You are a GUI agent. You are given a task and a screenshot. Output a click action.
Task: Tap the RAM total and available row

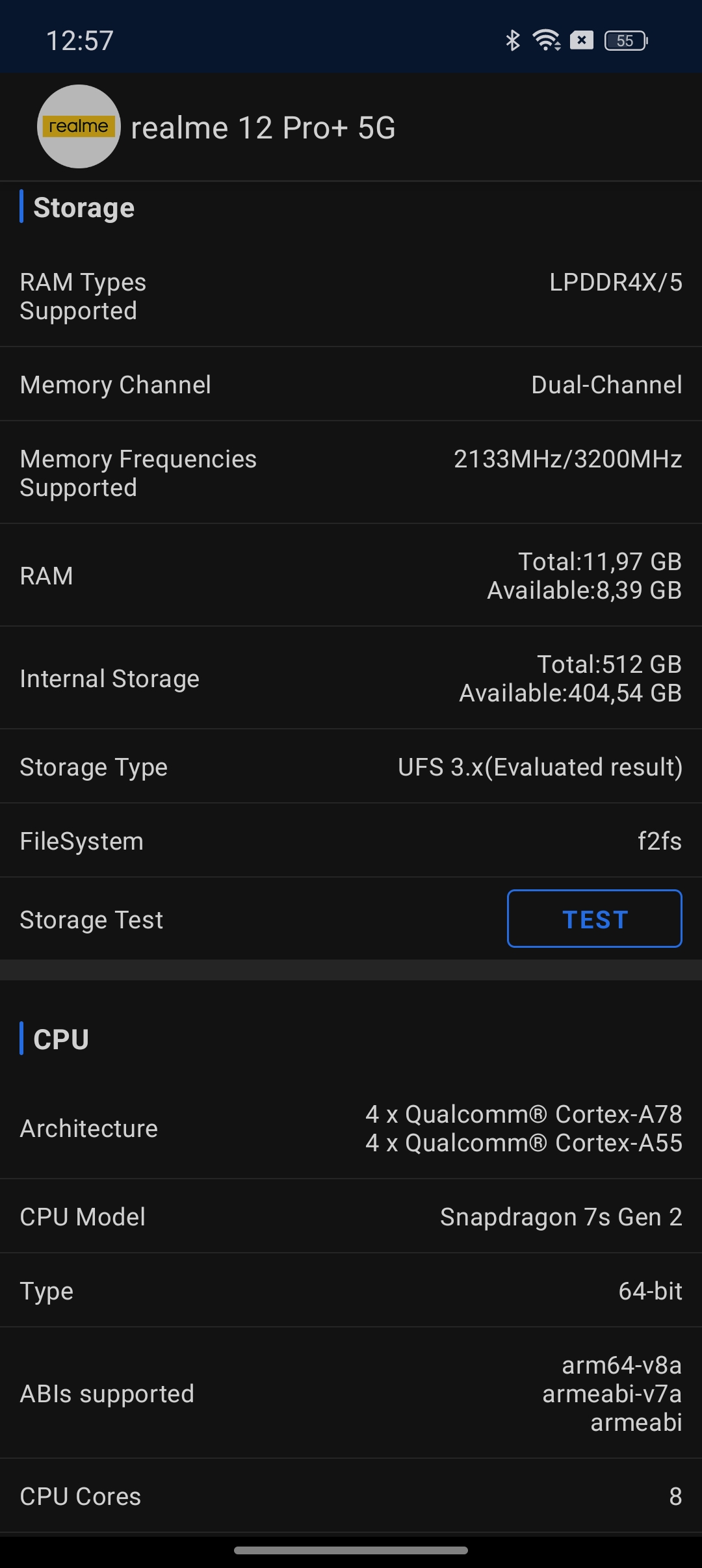(x=351, y=576)
